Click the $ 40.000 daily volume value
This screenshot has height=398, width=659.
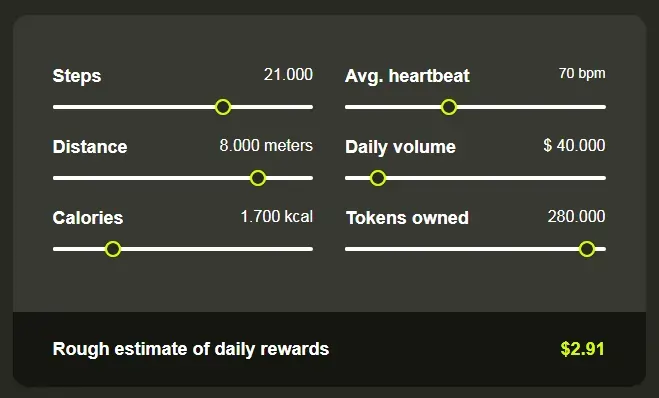coord(574,146)
